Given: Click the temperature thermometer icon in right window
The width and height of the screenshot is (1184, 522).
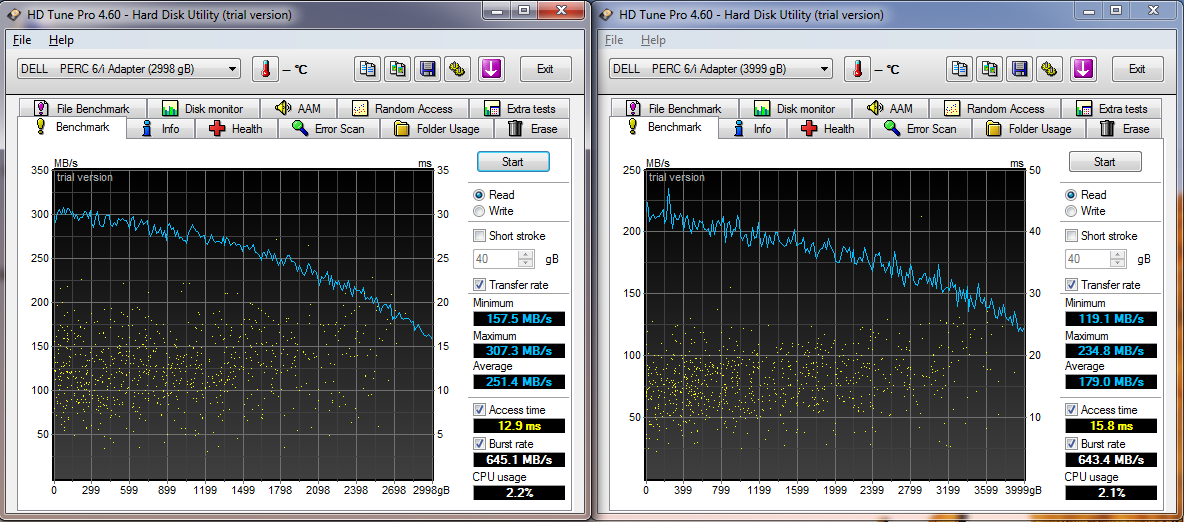Looking at the screenshot, I should click(857, 69).
